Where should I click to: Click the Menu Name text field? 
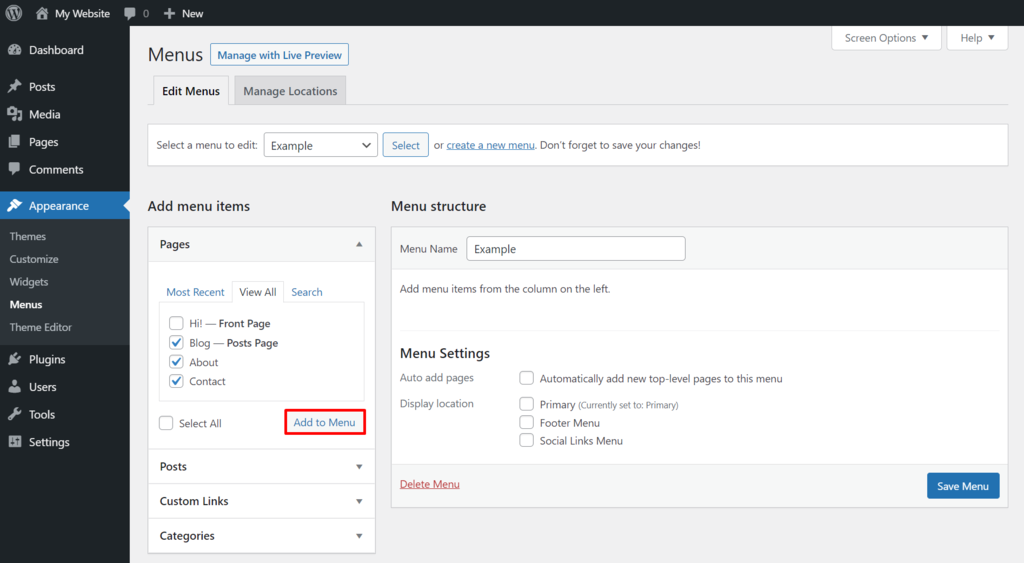(x=575, y=249)
